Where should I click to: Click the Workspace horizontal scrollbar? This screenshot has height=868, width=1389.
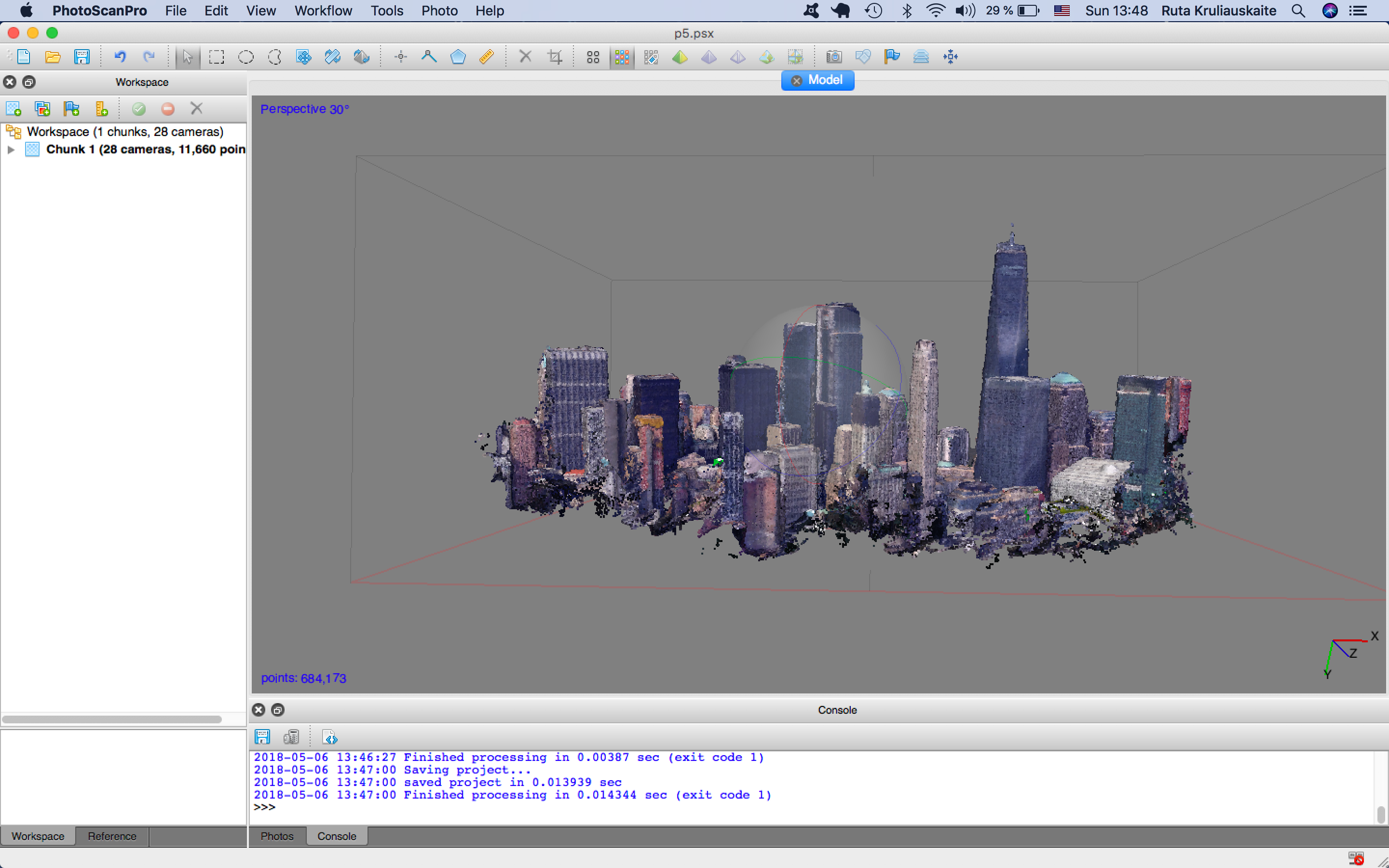coord(112,719)
